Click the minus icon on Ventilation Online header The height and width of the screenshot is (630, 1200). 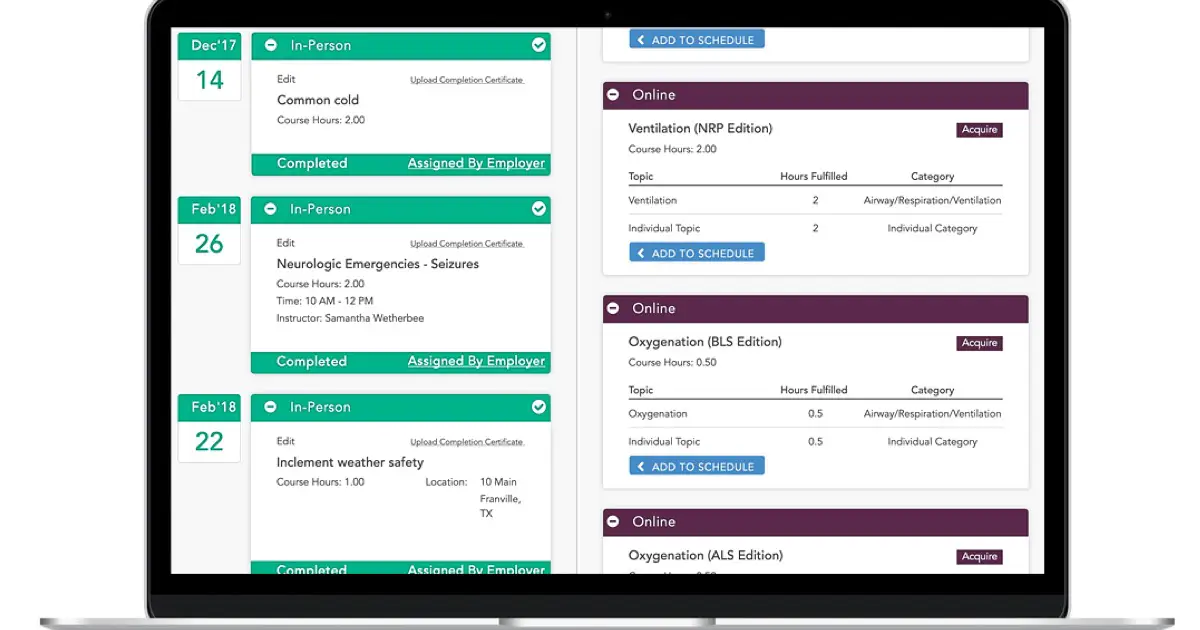[613, 95]
